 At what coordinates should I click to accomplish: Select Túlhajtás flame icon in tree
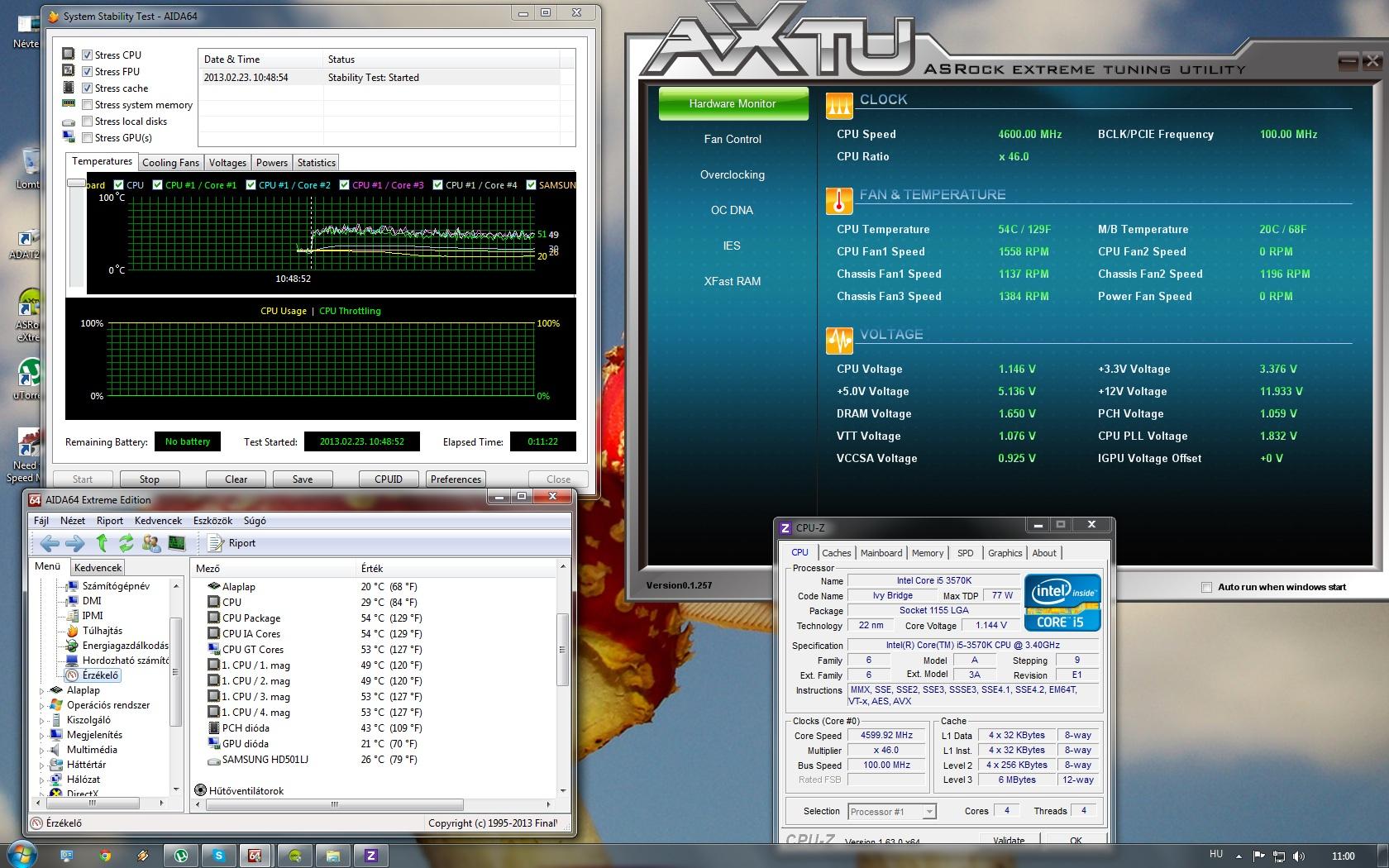coord(72,631)
